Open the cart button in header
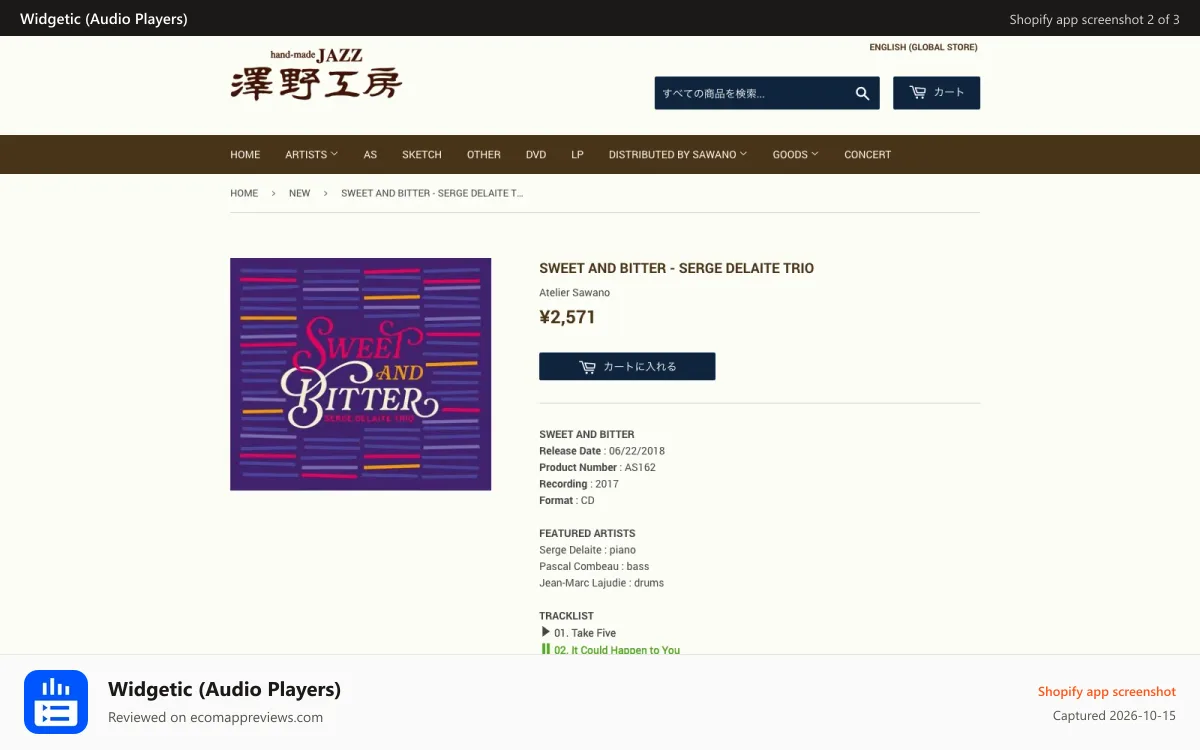Viewport: 1200px width, 750px height. pos(936,93)
